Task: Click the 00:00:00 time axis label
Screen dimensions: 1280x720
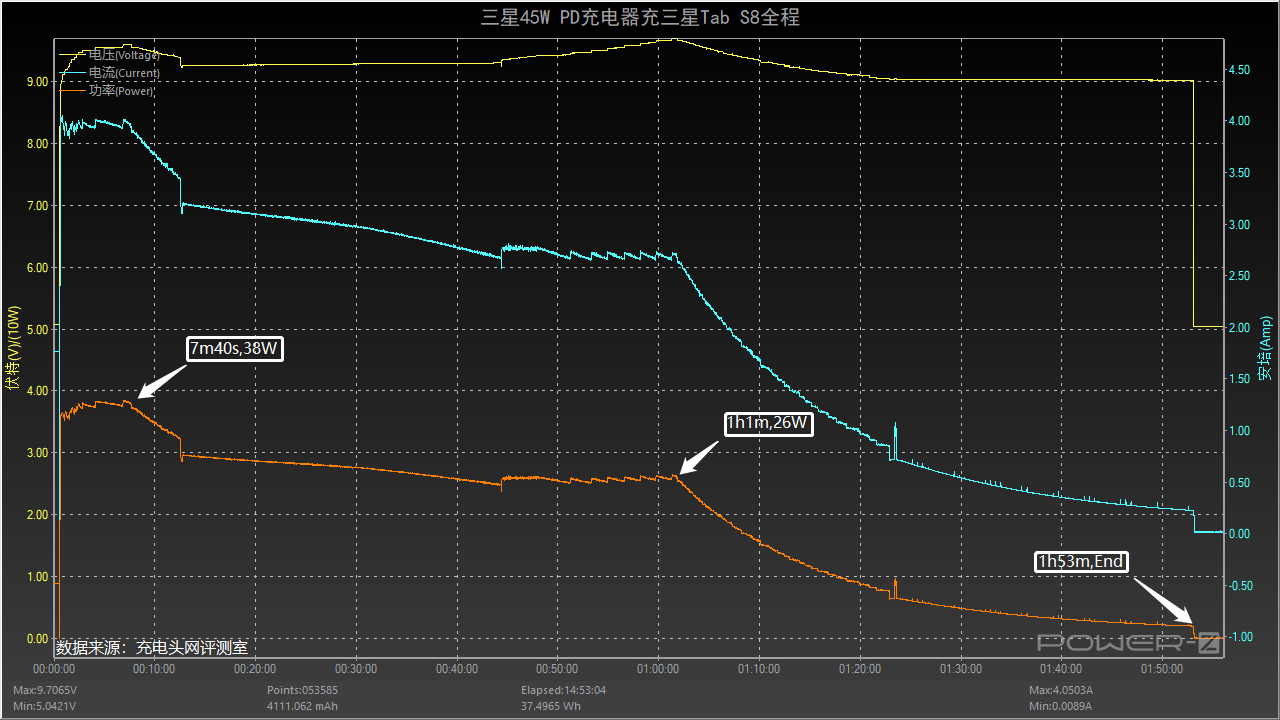Action: pos(54,669)
